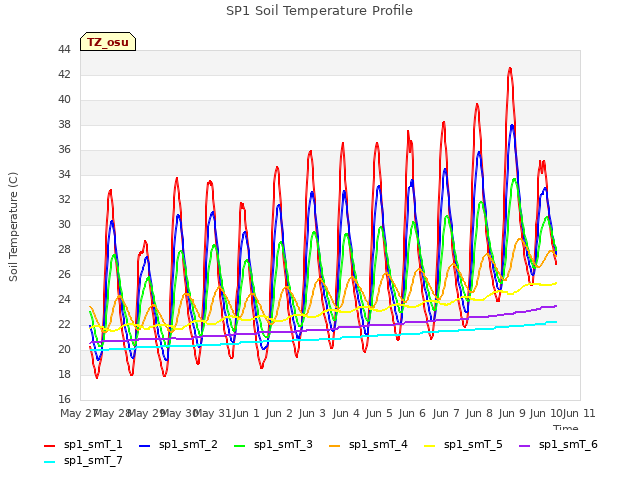Click the Jun 1 x-axis date label
Viewport: 640px width, 480px height.
(x=246, y=413)
